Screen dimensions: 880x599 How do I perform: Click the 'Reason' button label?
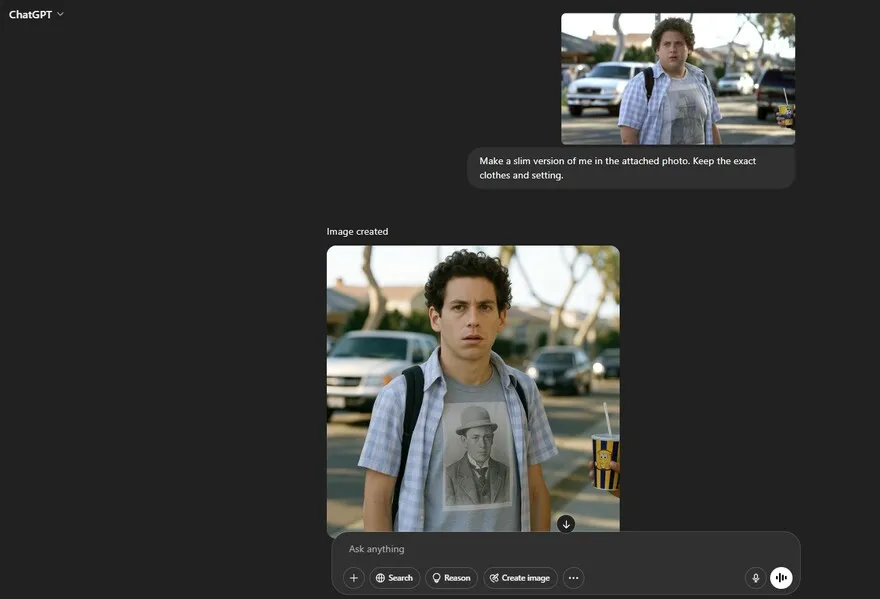click(457, 578)
